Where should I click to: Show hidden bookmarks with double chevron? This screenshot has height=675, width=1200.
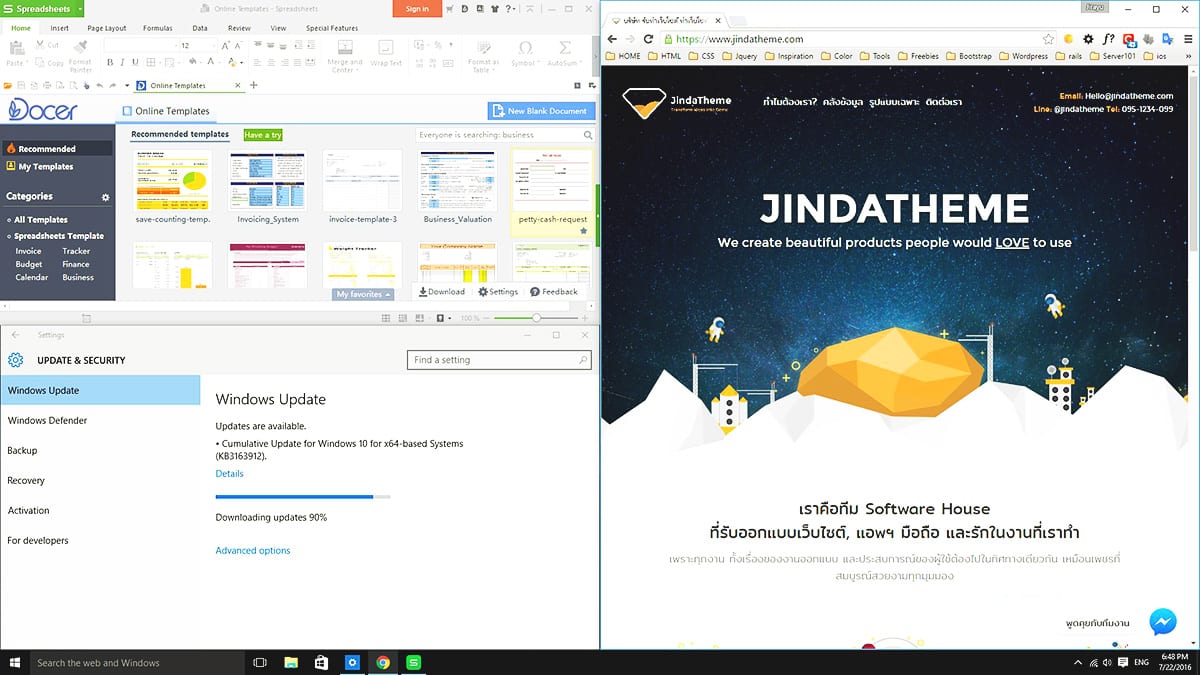point(1188,56)
